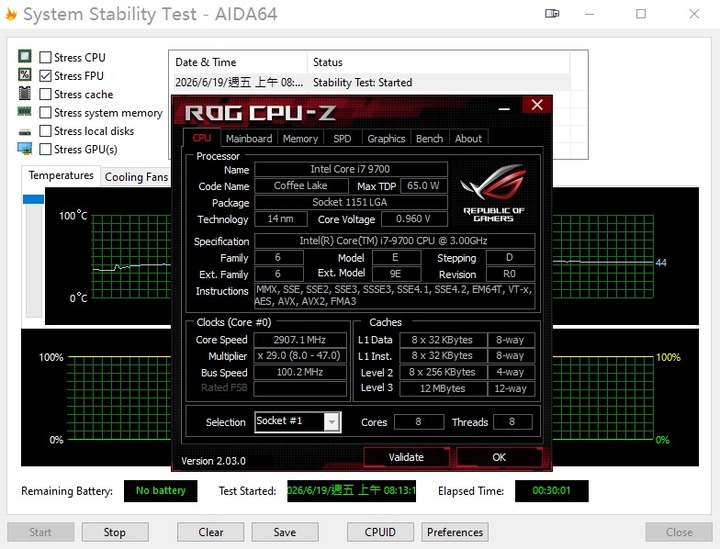Viewport: 720px width, 549px height.
Task: Click the Validate button in CPU-Z
Action: click(x=406, y=457)
